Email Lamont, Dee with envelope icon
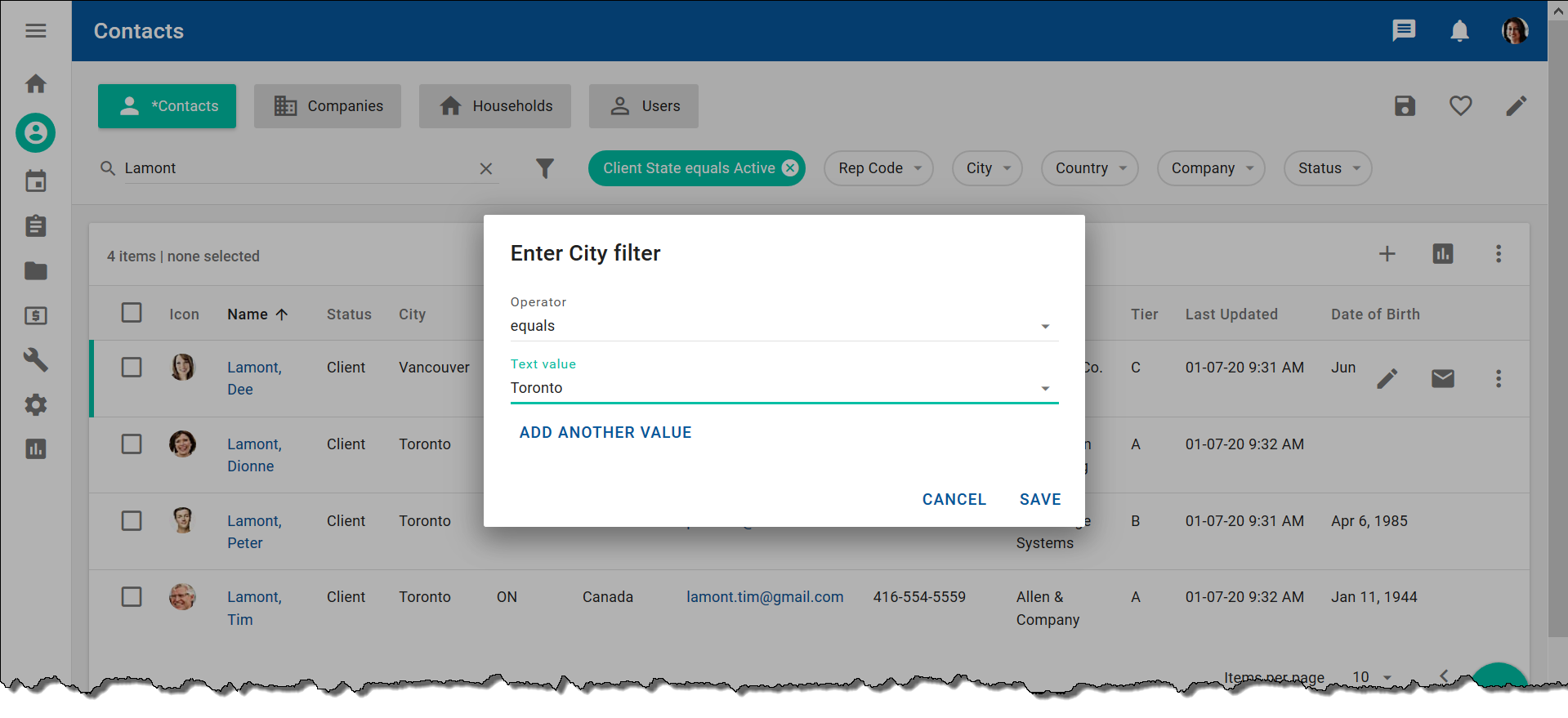Screen dimensions: 1568x718 coord(1443,378)
